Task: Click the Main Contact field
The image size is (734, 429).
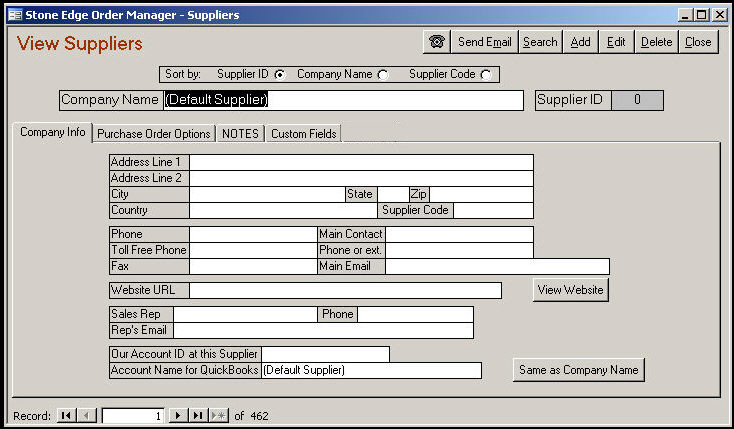Action: pyautogui.click(x=459, y=234)
